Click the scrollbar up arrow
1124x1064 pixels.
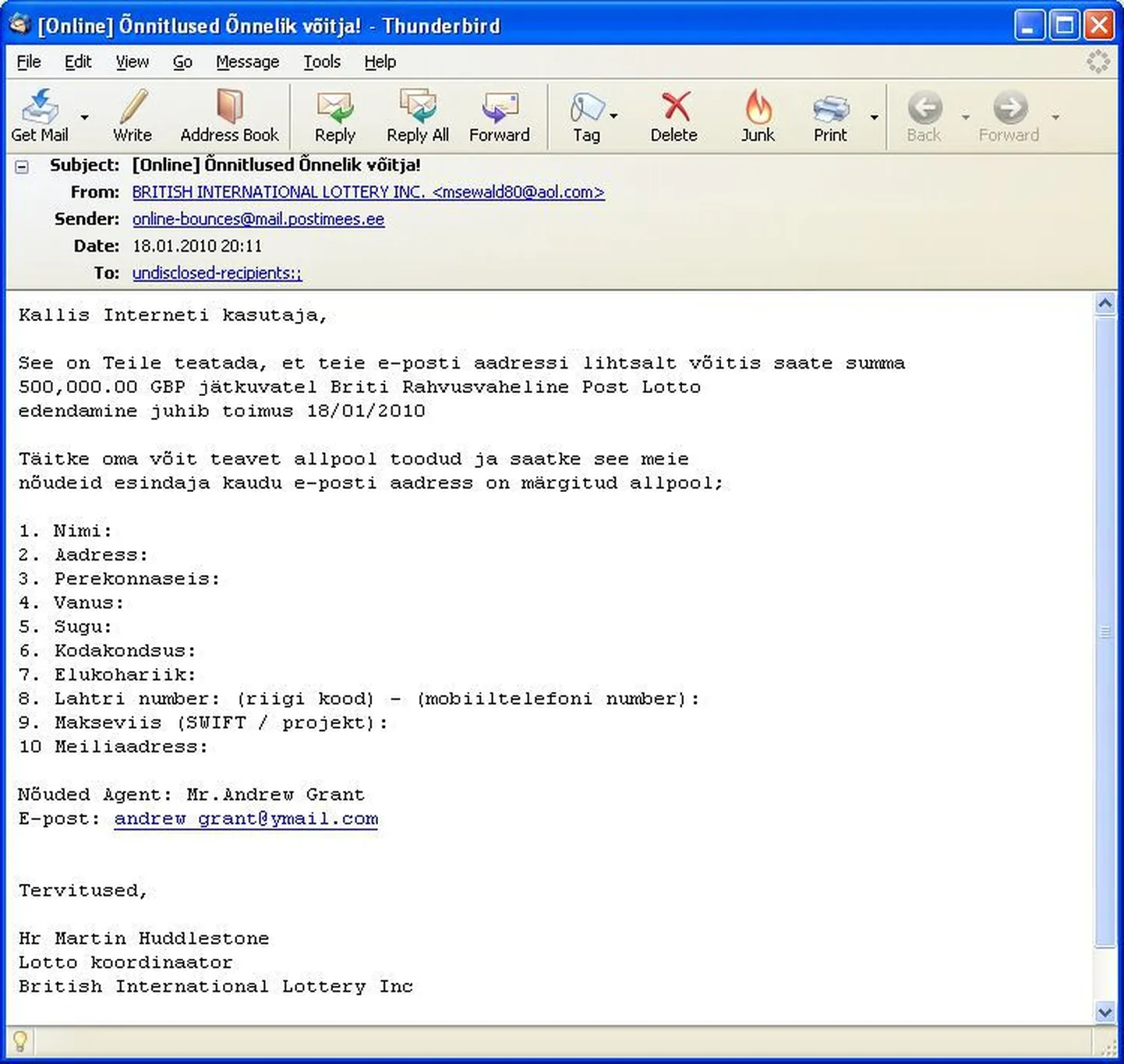pos(1105,303)
